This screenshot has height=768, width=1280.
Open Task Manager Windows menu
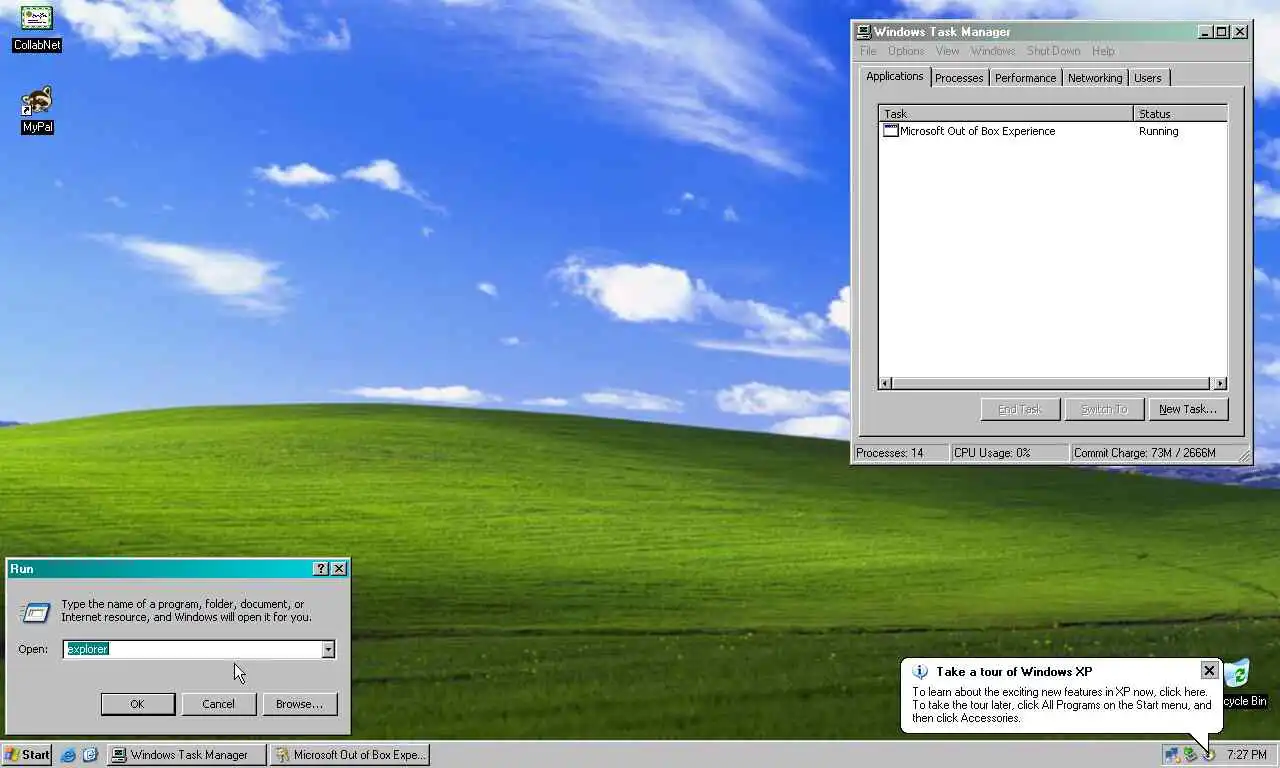[x=993, y=51]
